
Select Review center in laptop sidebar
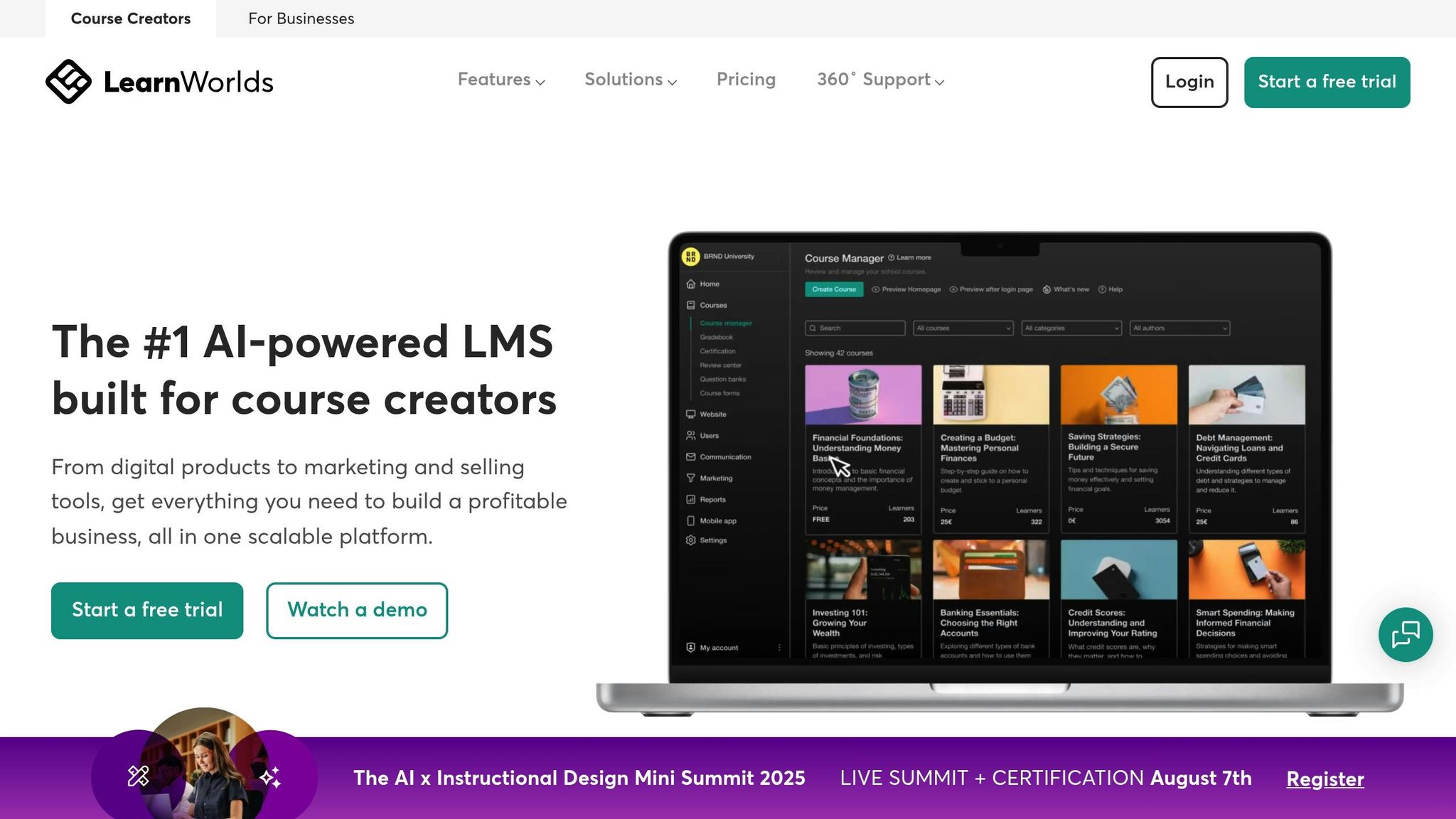click(x=720, y=365)
